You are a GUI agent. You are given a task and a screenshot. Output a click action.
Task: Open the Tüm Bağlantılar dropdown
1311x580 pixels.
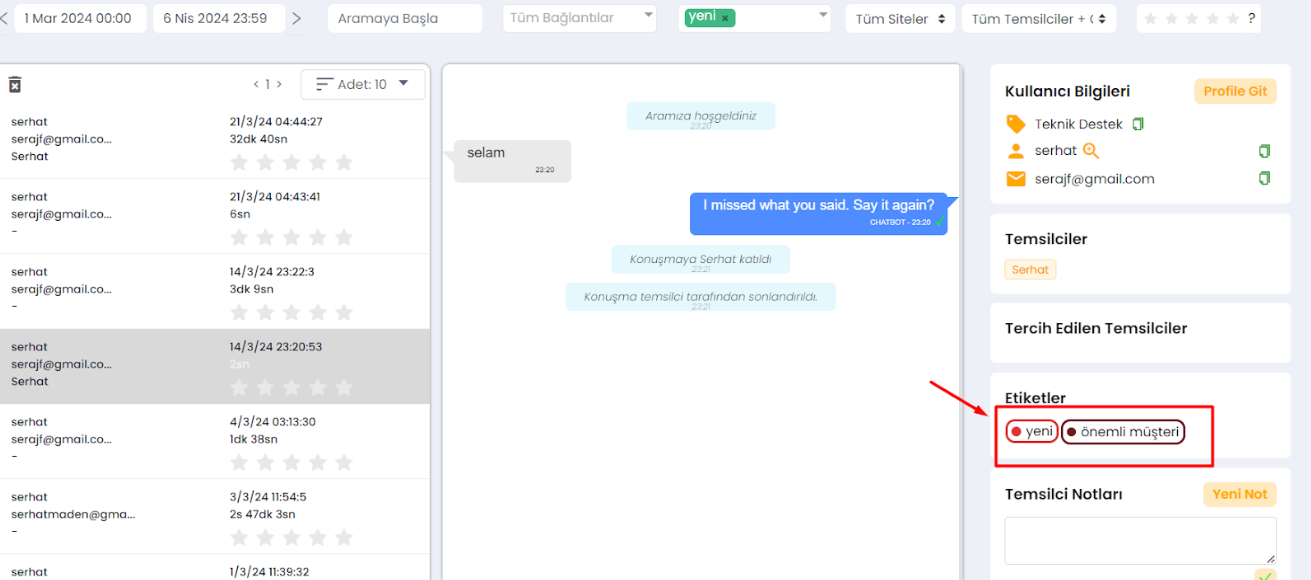click(x=580, y=18)
